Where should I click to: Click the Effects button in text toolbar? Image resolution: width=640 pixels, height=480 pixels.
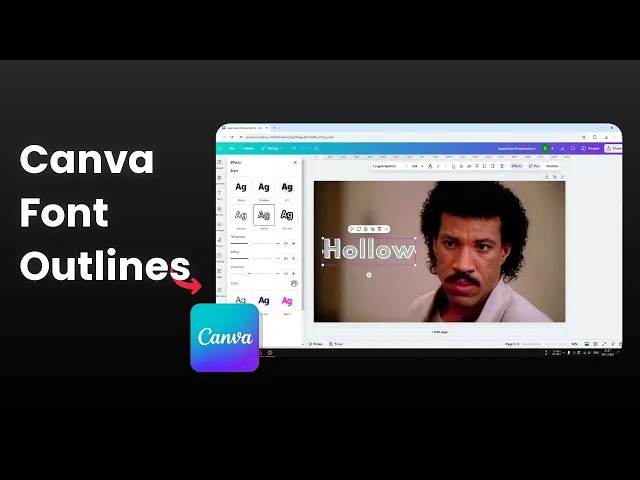517,166
